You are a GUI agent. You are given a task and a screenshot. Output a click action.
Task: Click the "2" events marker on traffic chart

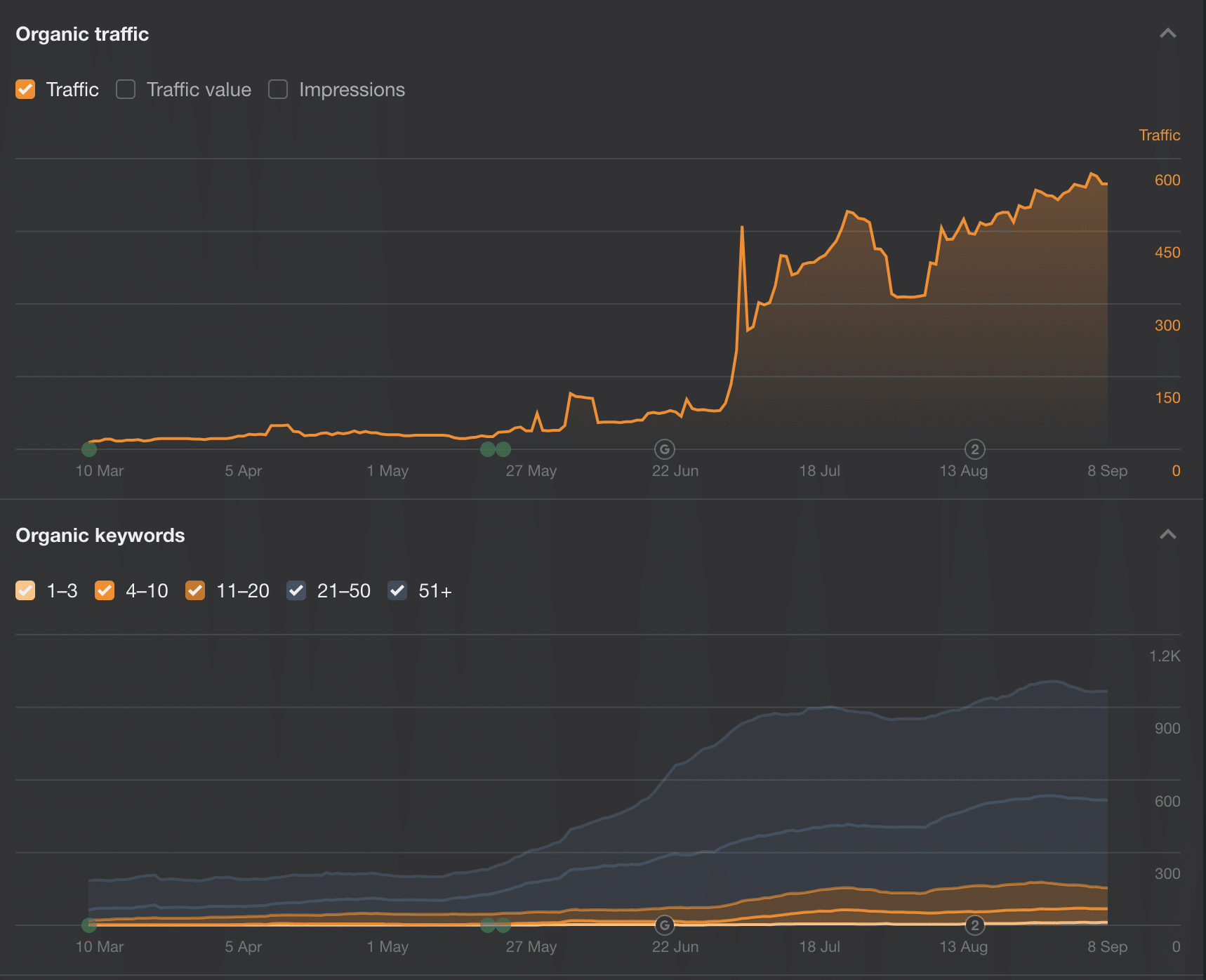(x=974, y=449)
